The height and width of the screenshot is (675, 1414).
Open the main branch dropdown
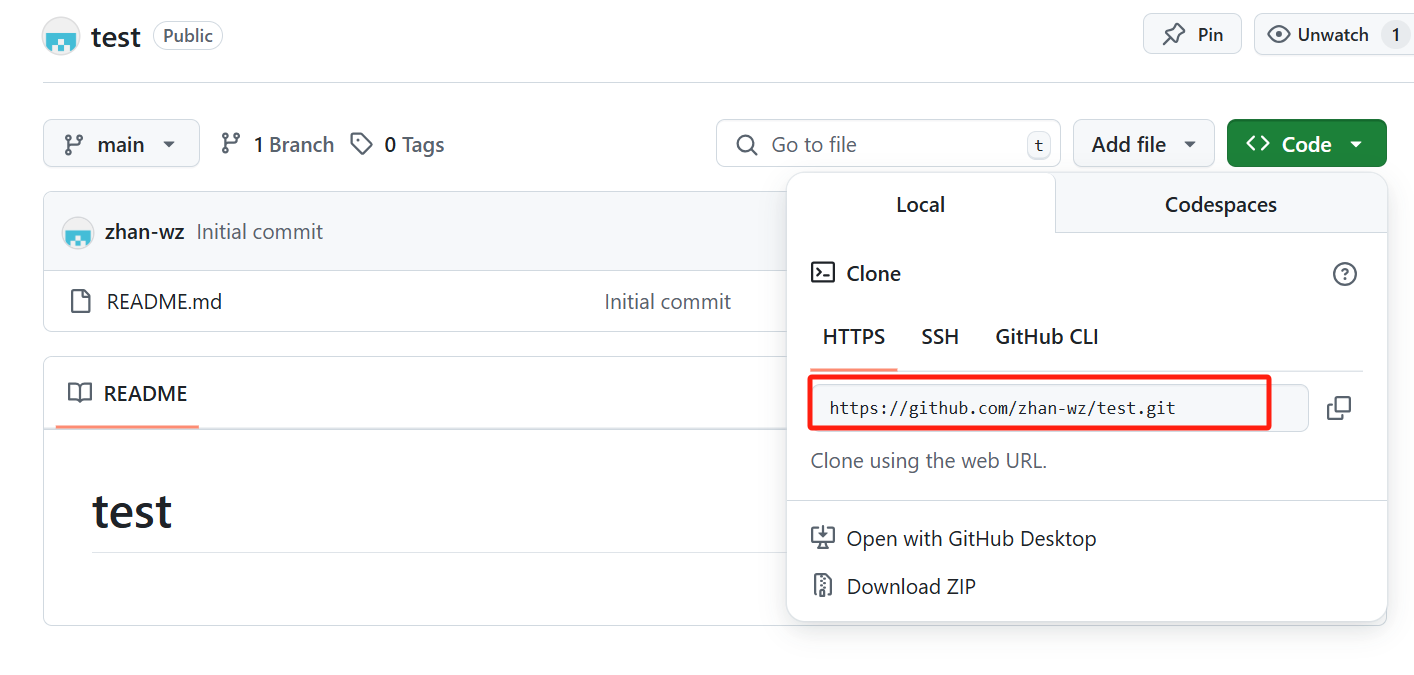pos(121,144)
